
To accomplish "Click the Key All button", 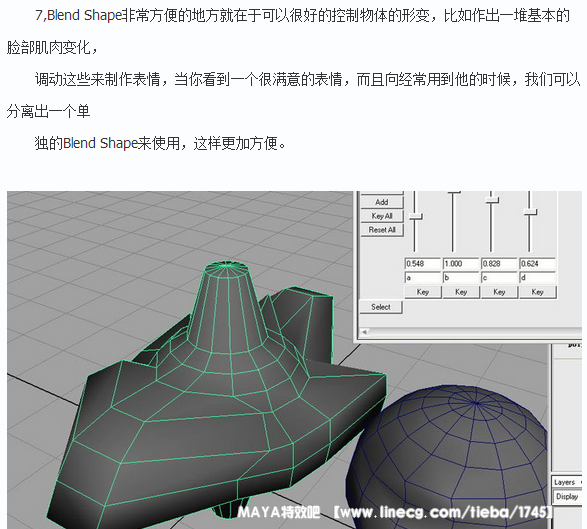I will point(381,216).
